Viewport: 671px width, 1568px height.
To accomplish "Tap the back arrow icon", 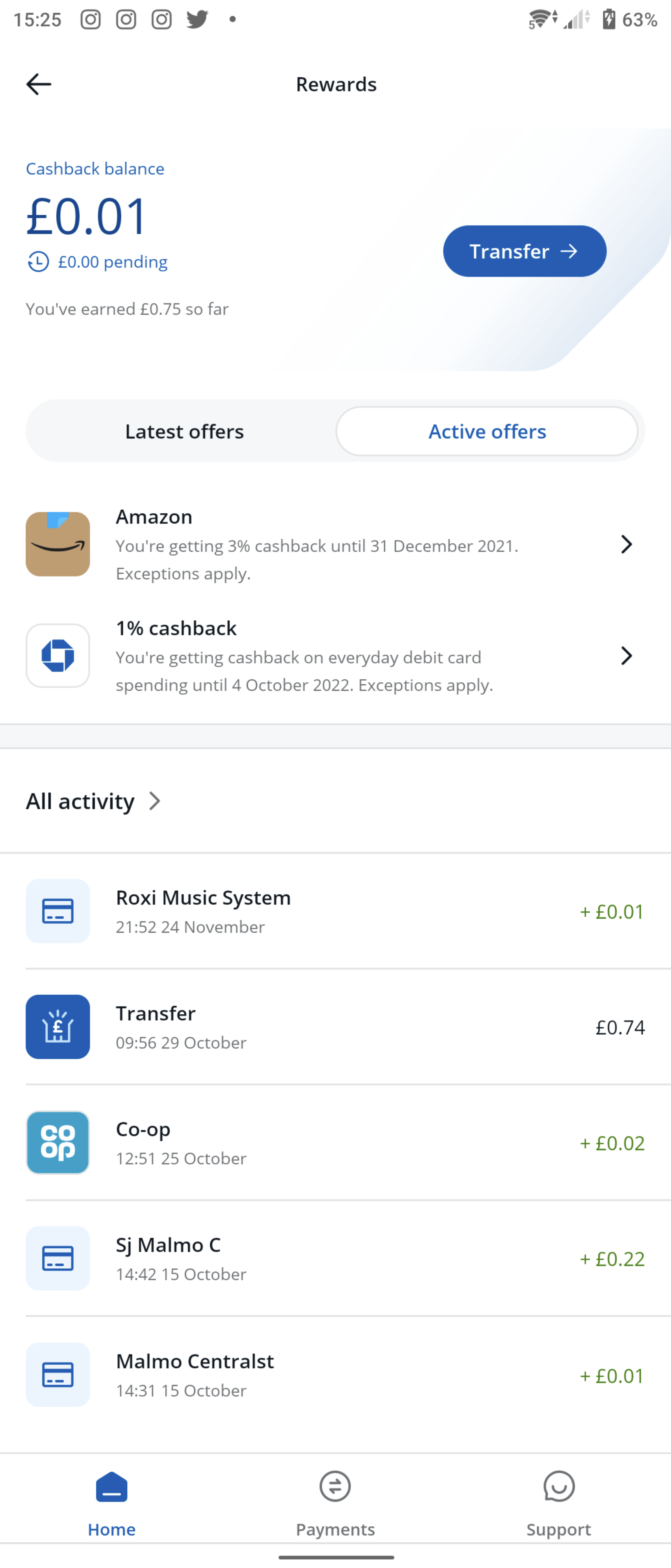I will [38, 84].
